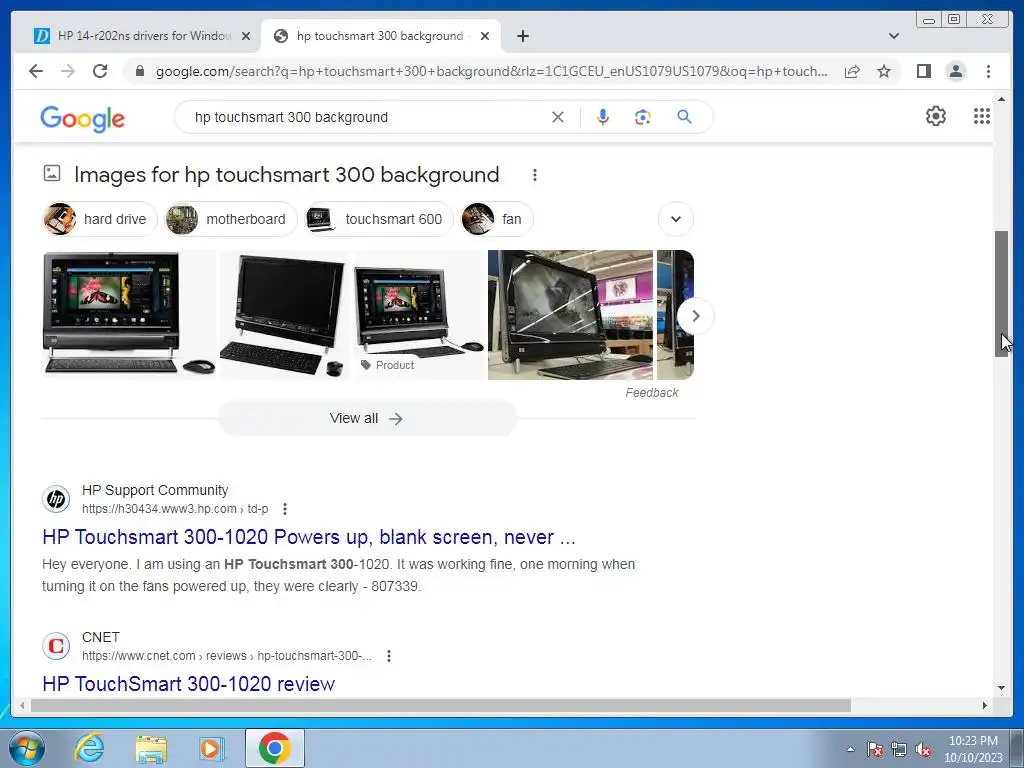Share this page icon in address bar
Image resolution: width=1024 pixels, height=768 pixels.
click(852, 71)
